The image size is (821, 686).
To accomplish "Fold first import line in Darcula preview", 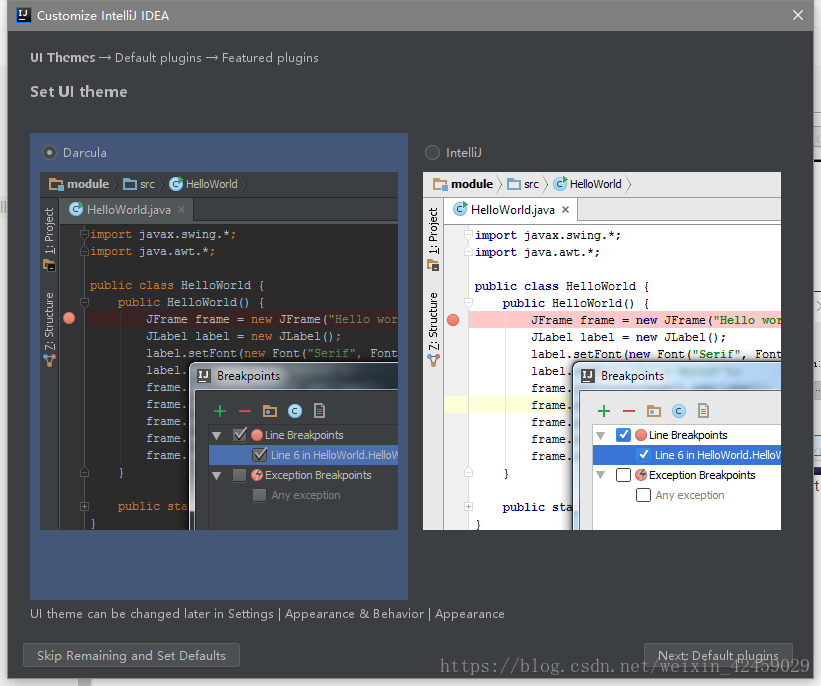I will (84, 234).
